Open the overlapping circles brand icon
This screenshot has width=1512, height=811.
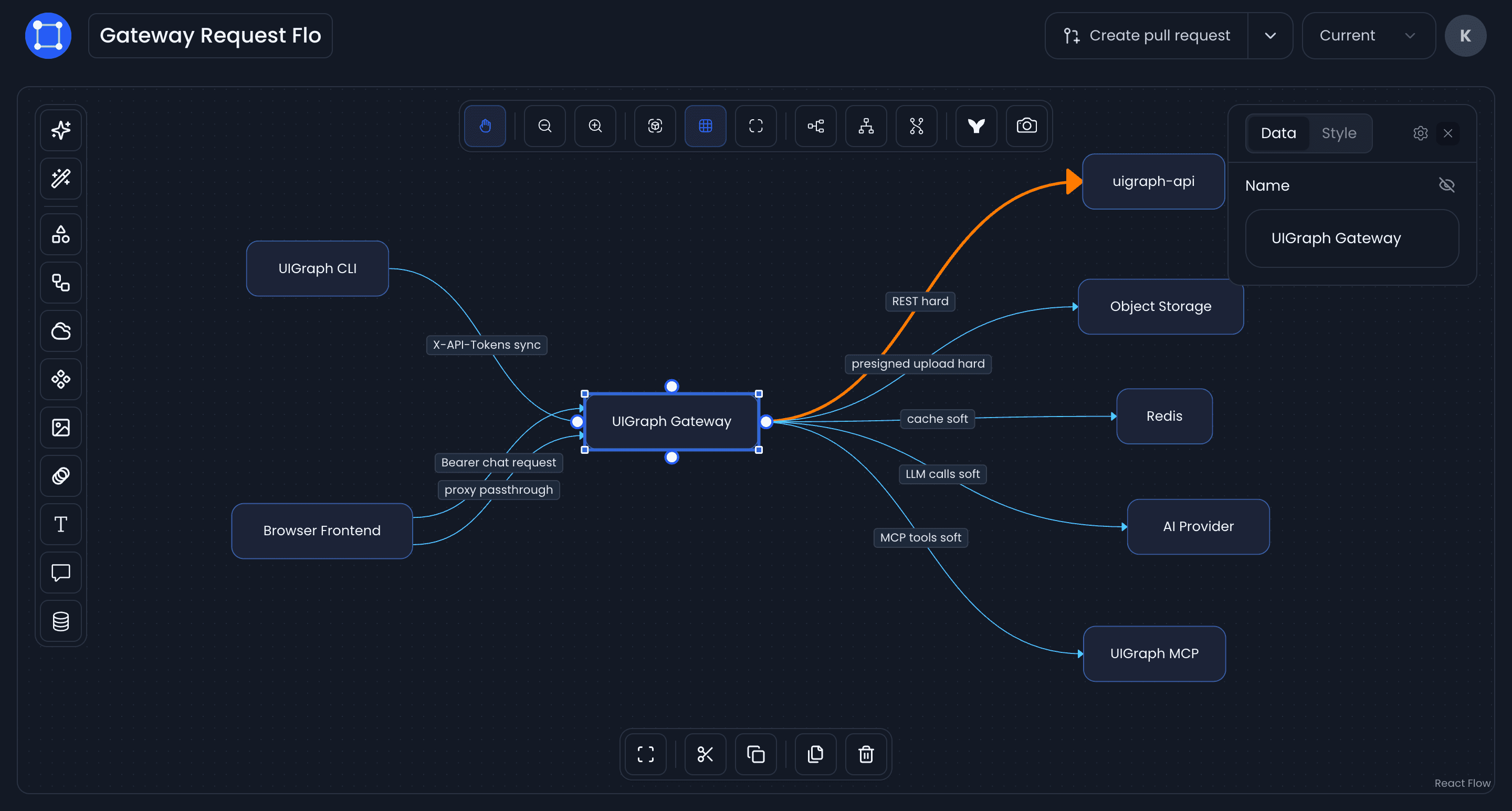[61, 476]
